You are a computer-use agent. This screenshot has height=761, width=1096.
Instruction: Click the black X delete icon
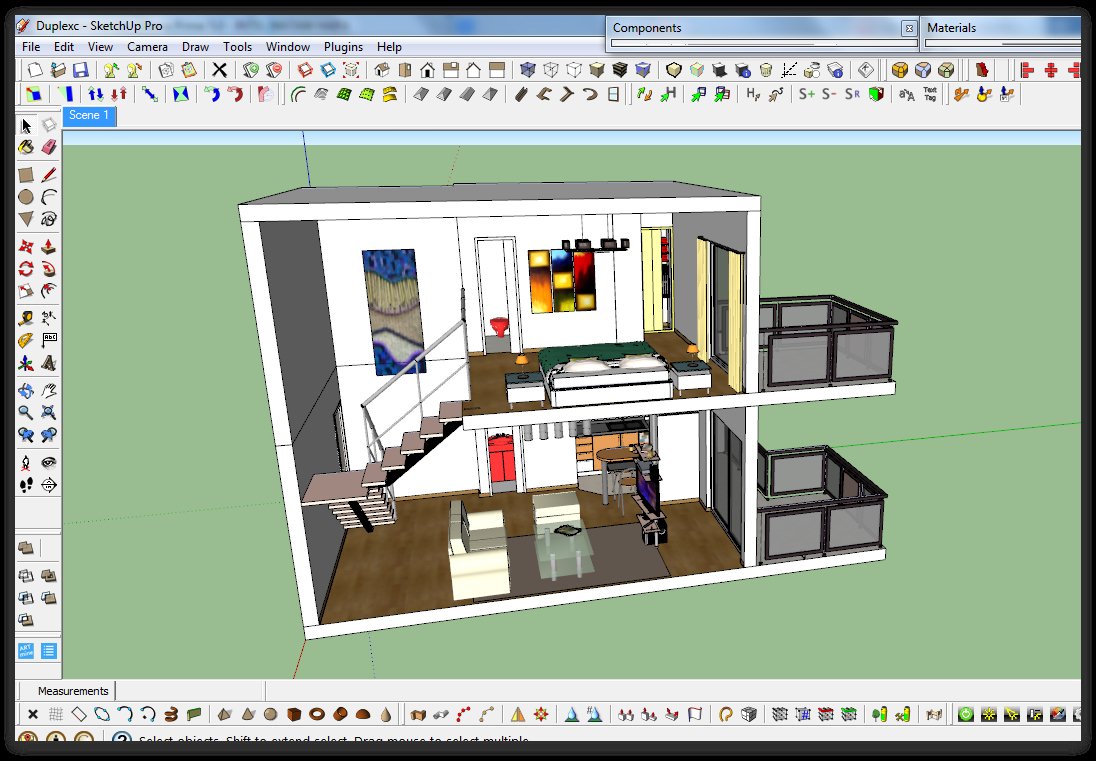pyautogui.click(x=219, y=70)
